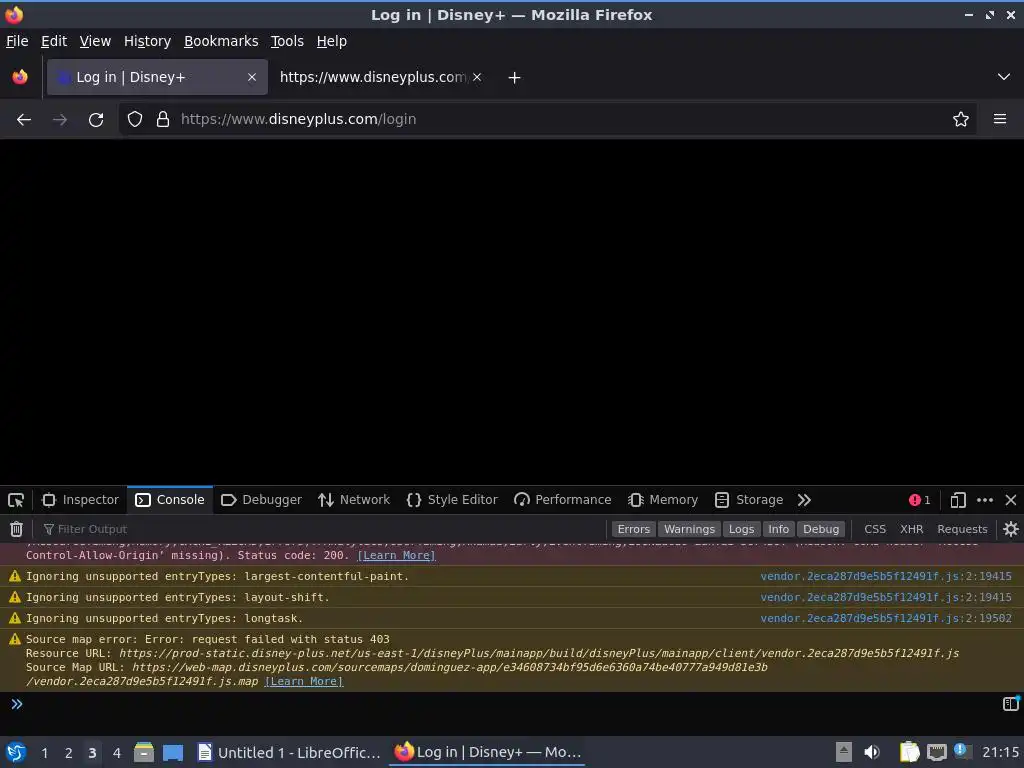Close the second disneyplus.com tab

[x=477, y=77]
